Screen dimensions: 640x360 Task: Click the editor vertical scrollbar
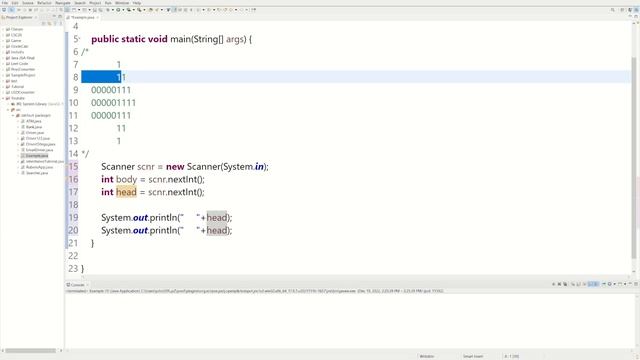coord(634,157)
